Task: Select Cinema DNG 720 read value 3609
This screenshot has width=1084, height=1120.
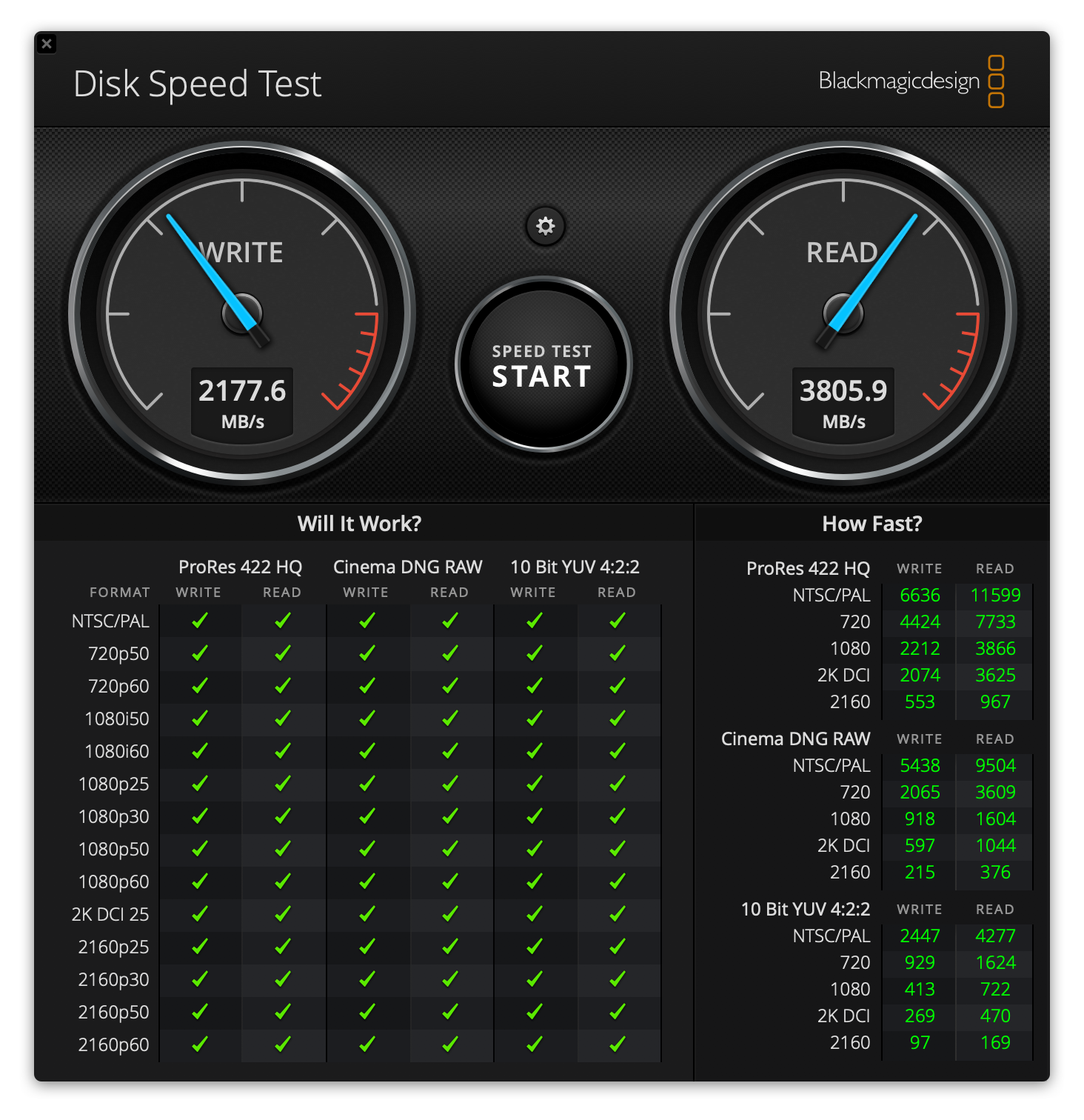Action: pos(995,792)
